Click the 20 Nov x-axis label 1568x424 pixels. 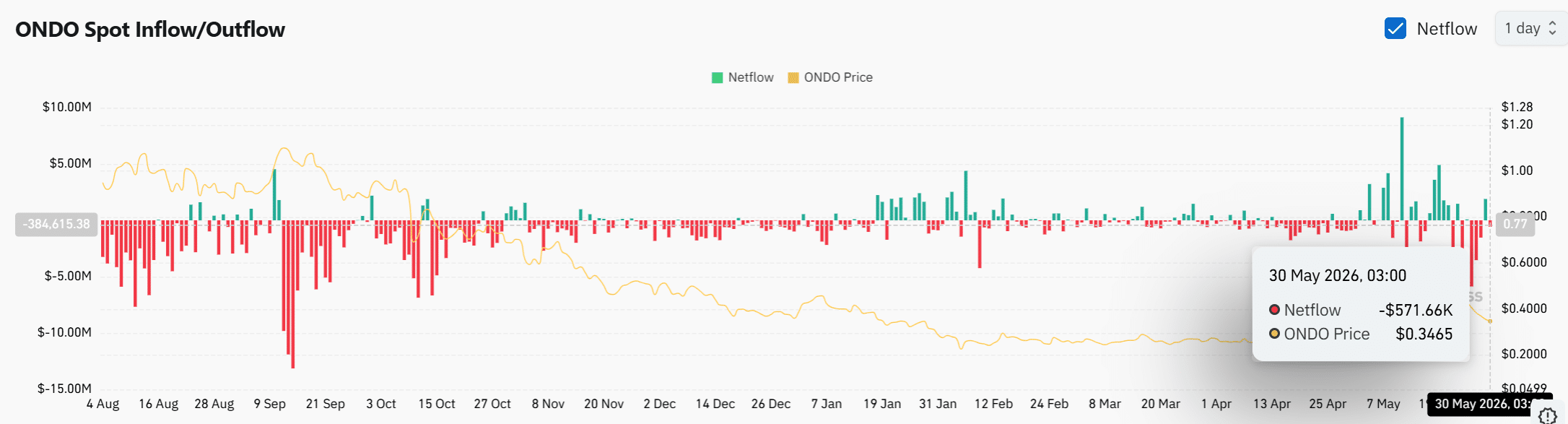coord(604,404)
